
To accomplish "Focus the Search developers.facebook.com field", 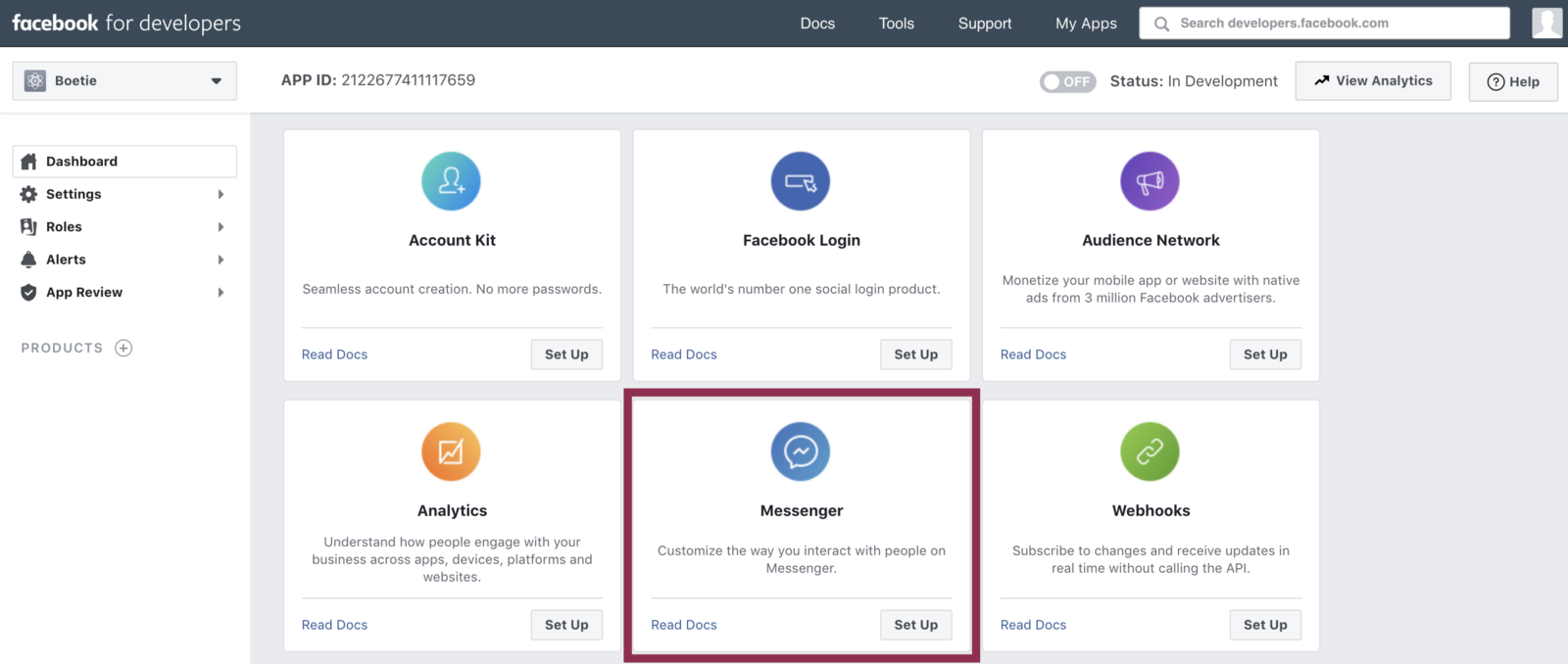I will pos(1324,24).
